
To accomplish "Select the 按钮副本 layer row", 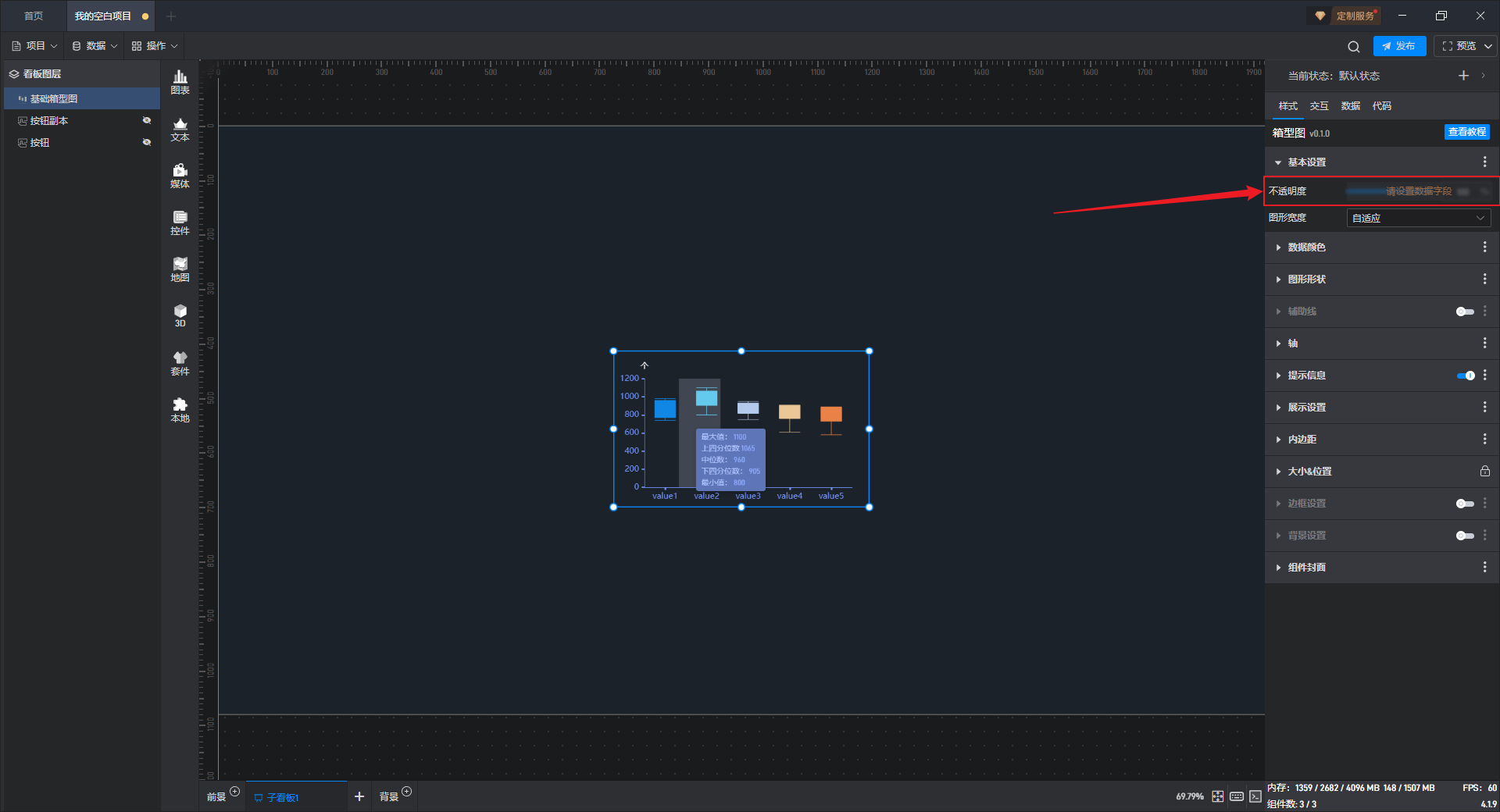I will pos(82,120).
